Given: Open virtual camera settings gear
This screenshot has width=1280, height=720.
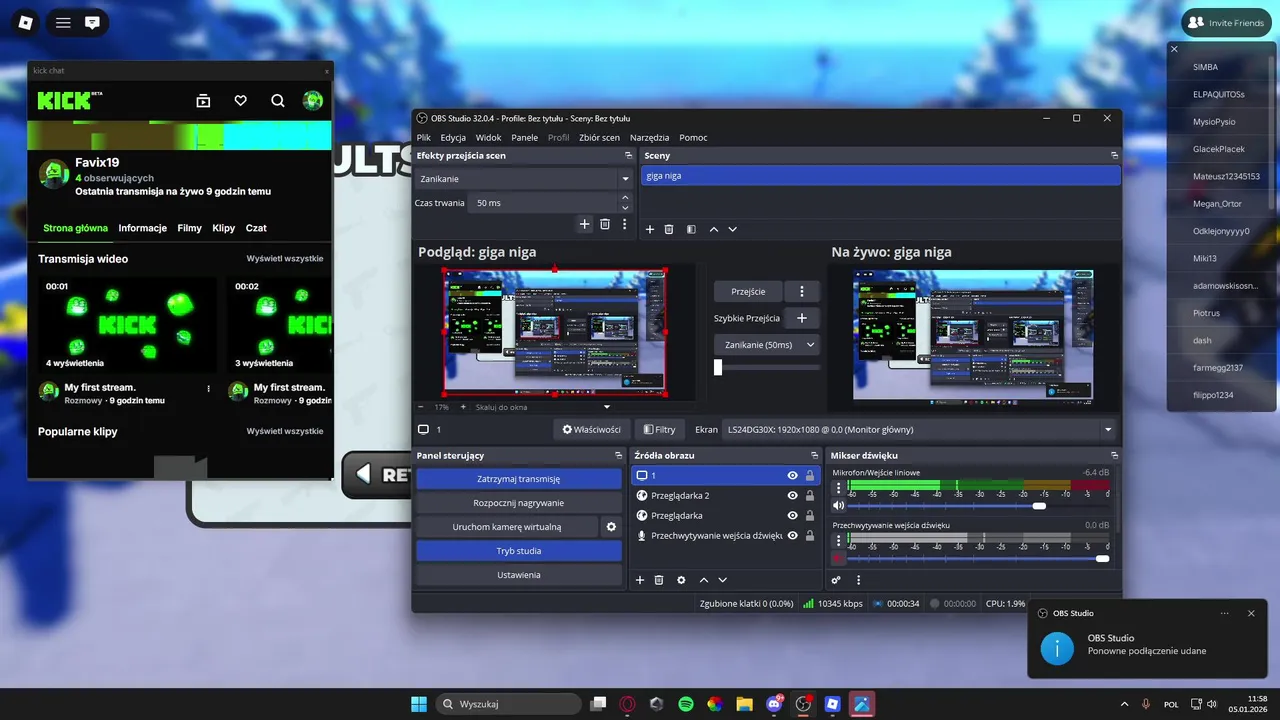Looking at the screenshot, I should (611, 527).
